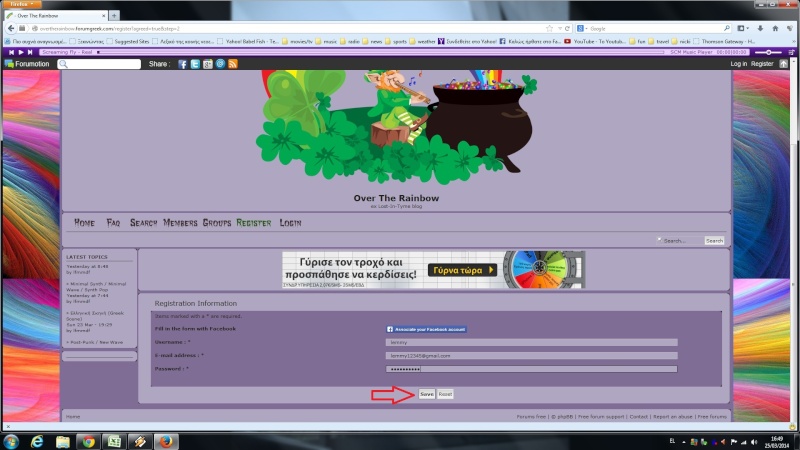Adjust the SCM Music Player volume slider
Viewport: 800px width, 450px height.
(x=768, y=52)
